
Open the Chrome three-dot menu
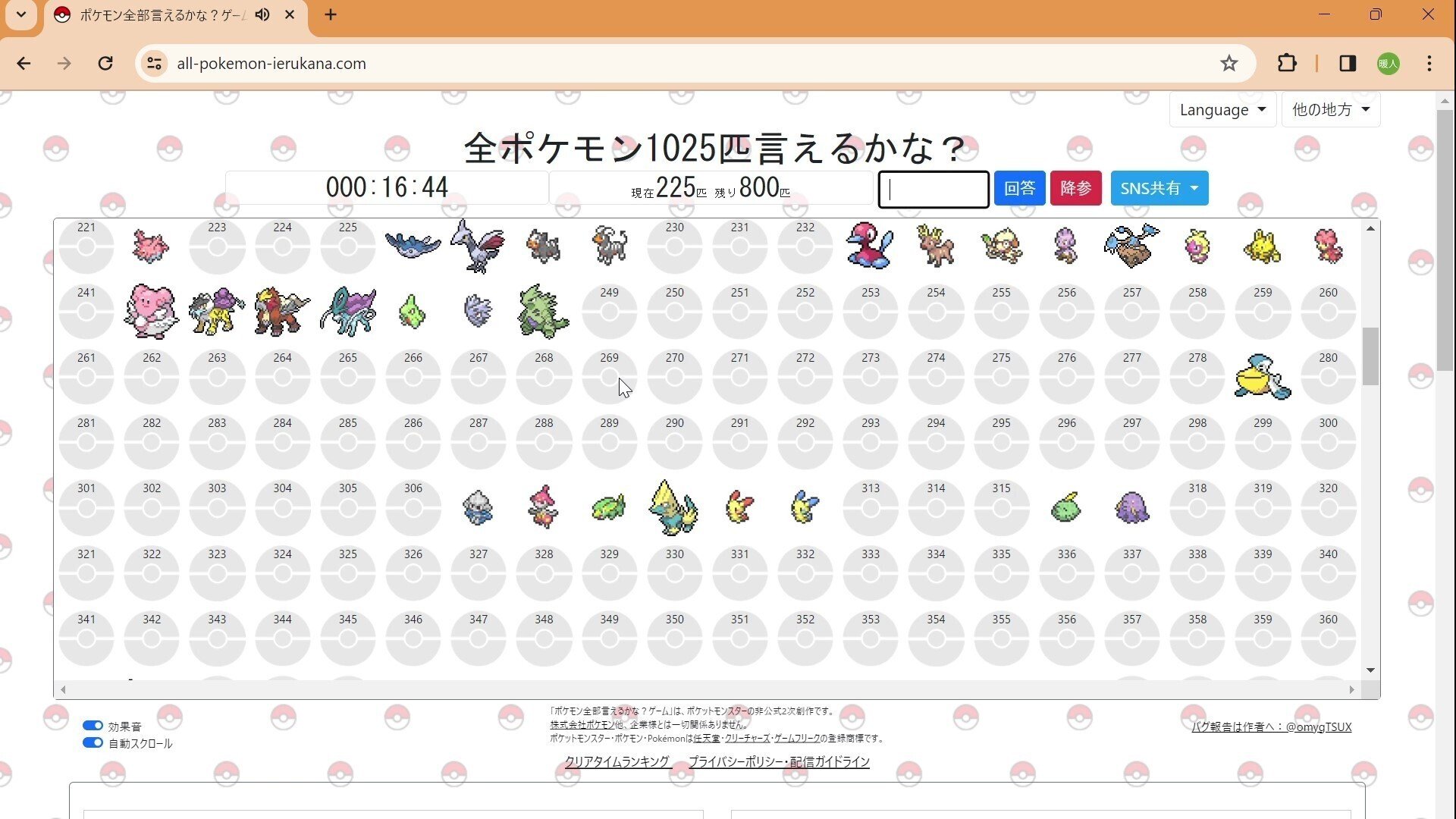click(1429, 64)
